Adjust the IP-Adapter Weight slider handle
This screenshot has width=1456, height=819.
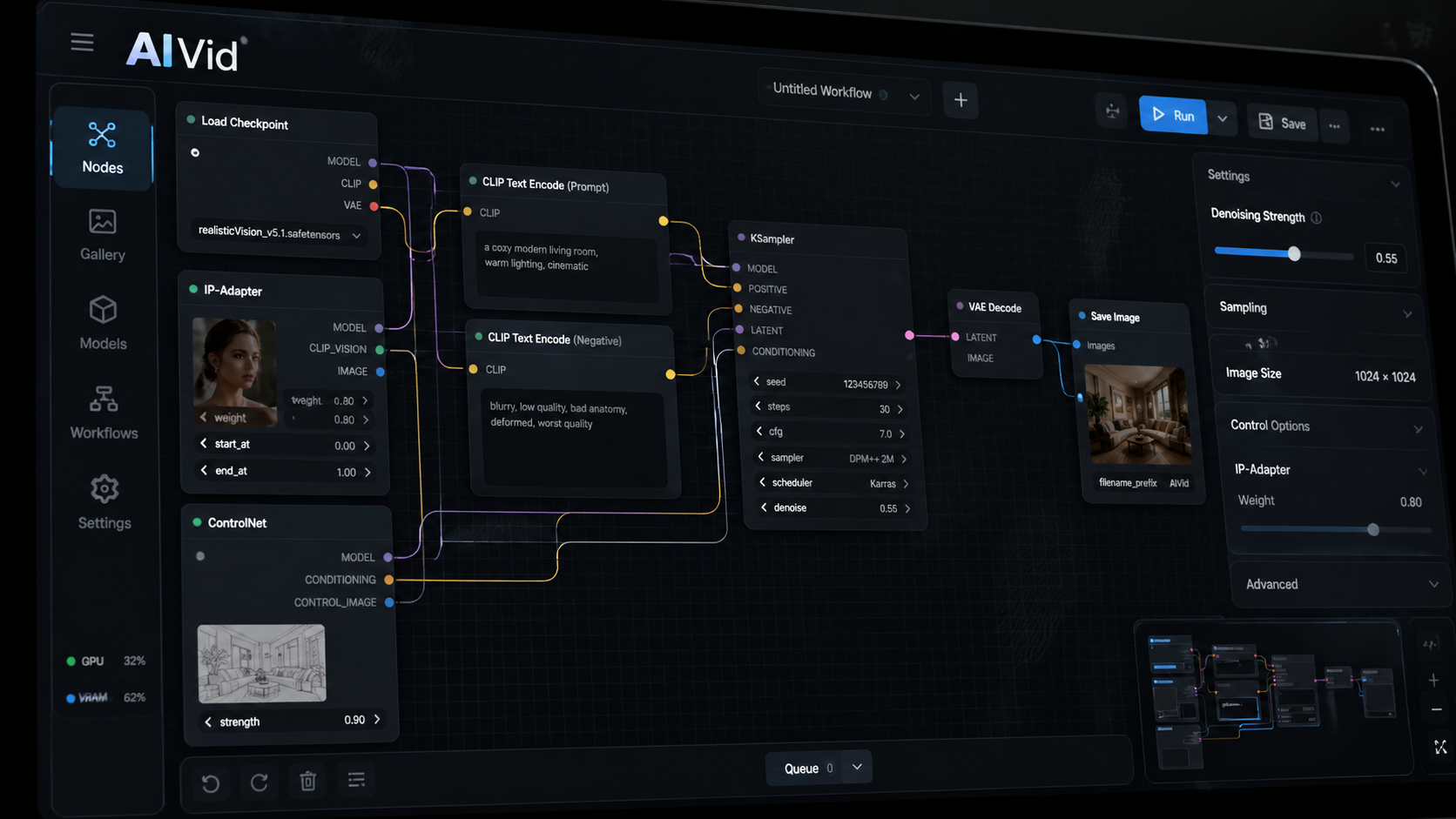(1373, 529)
